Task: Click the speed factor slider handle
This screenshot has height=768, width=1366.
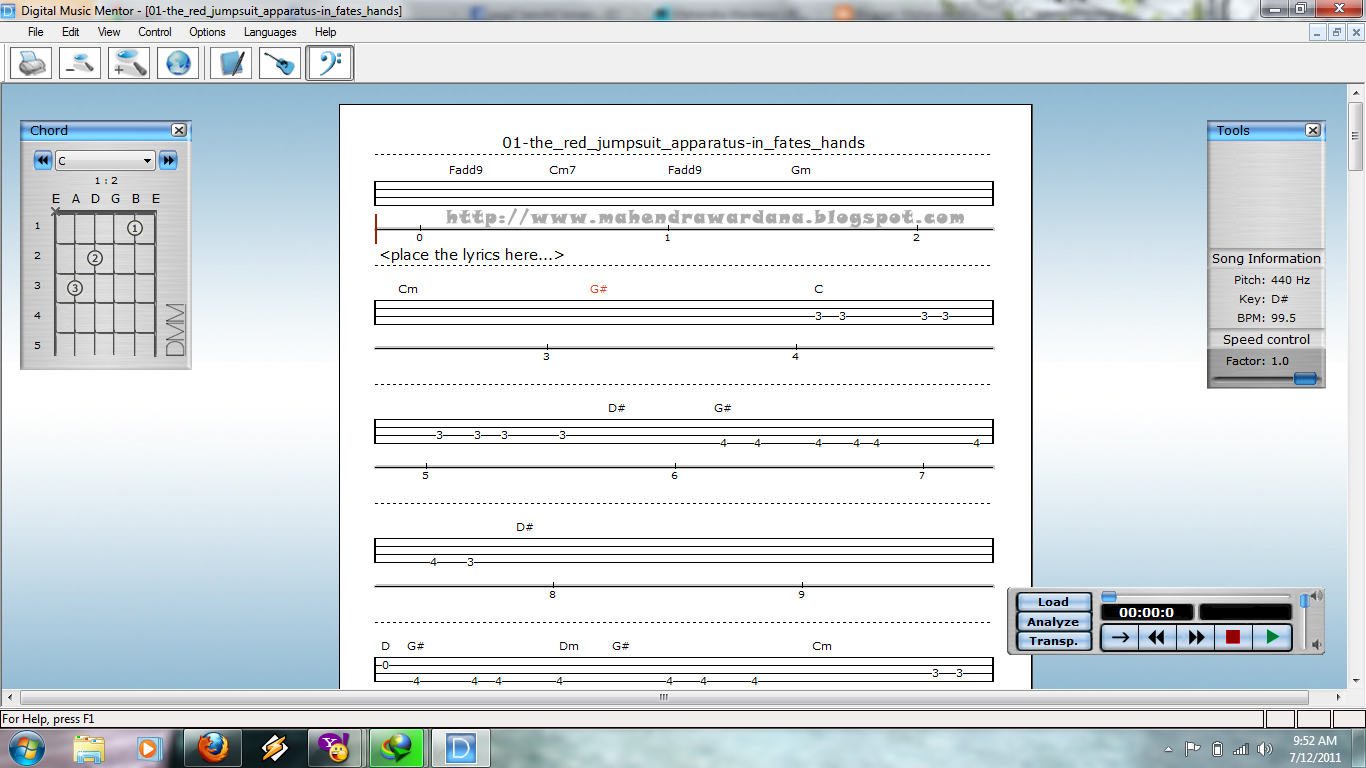Action: click(1304, 378)
